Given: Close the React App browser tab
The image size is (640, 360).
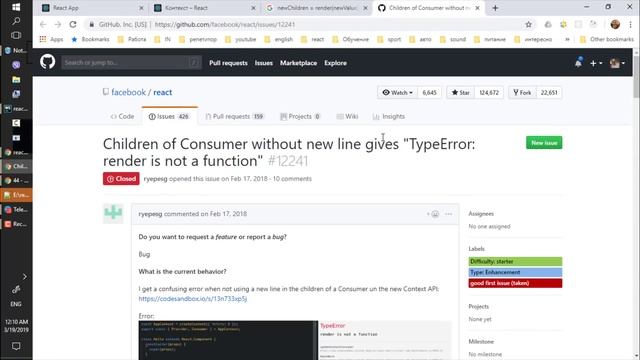Looking at the screenshot, I should pos(141,8).
